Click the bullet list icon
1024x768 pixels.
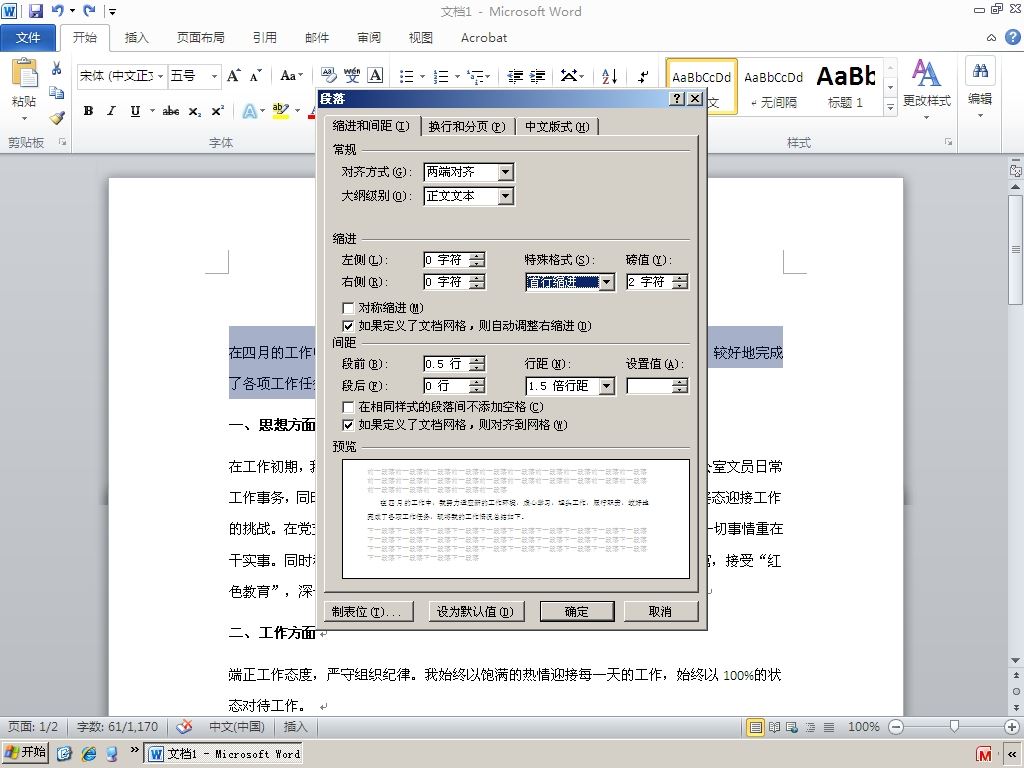pos(407,76)
